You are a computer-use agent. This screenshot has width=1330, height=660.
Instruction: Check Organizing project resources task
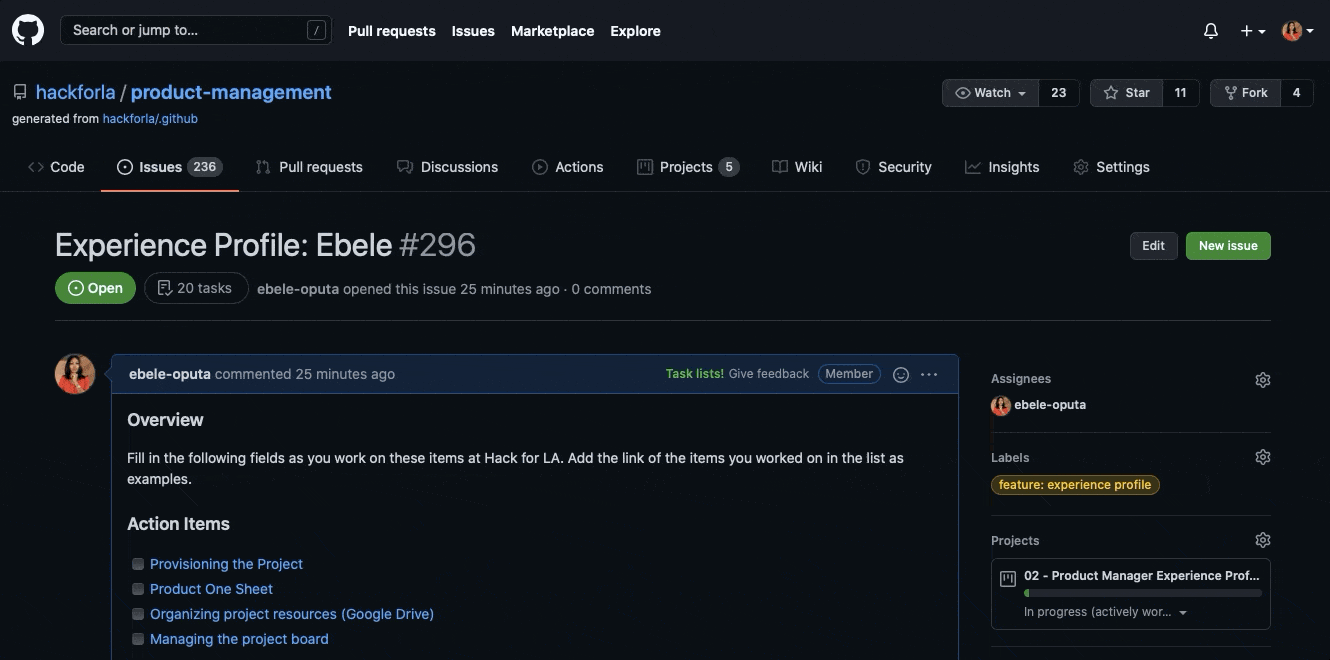click(x=138, y=614)
